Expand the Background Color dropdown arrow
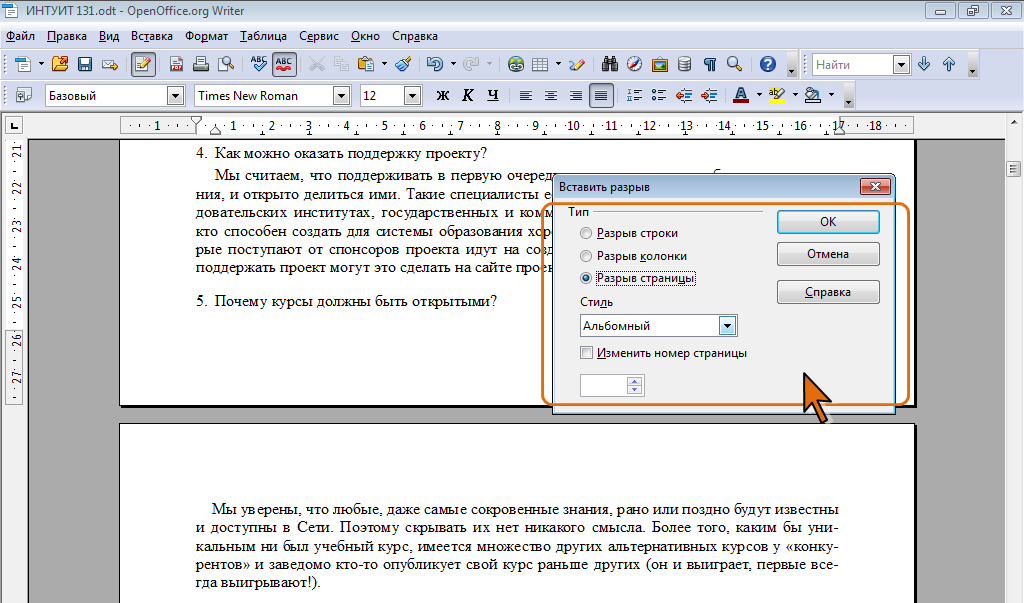The height and width of the screenshot is (603, 1024). tap(831, 95)
